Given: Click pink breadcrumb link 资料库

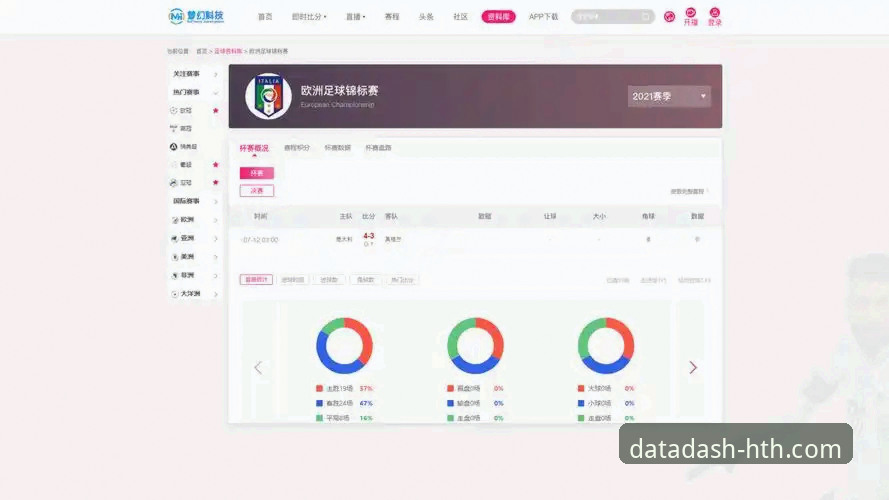Looking at the screenshot, I should [x=228, y=51].
